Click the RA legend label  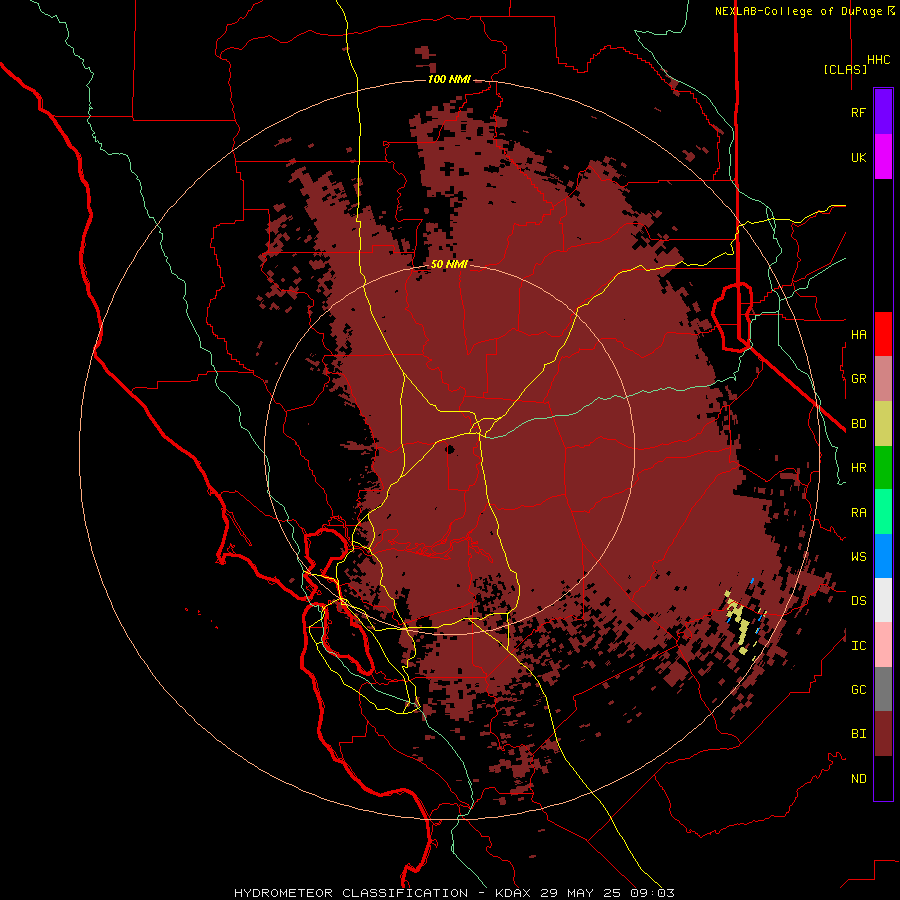(x=858, y=513)
